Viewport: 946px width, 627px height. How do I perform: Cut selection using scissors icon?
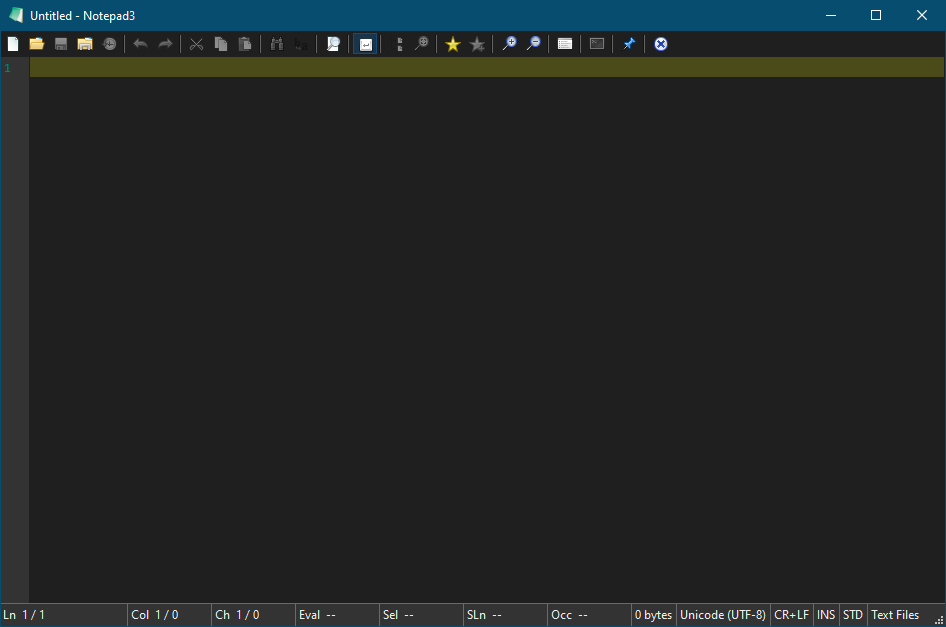click(x=196, y=44)
